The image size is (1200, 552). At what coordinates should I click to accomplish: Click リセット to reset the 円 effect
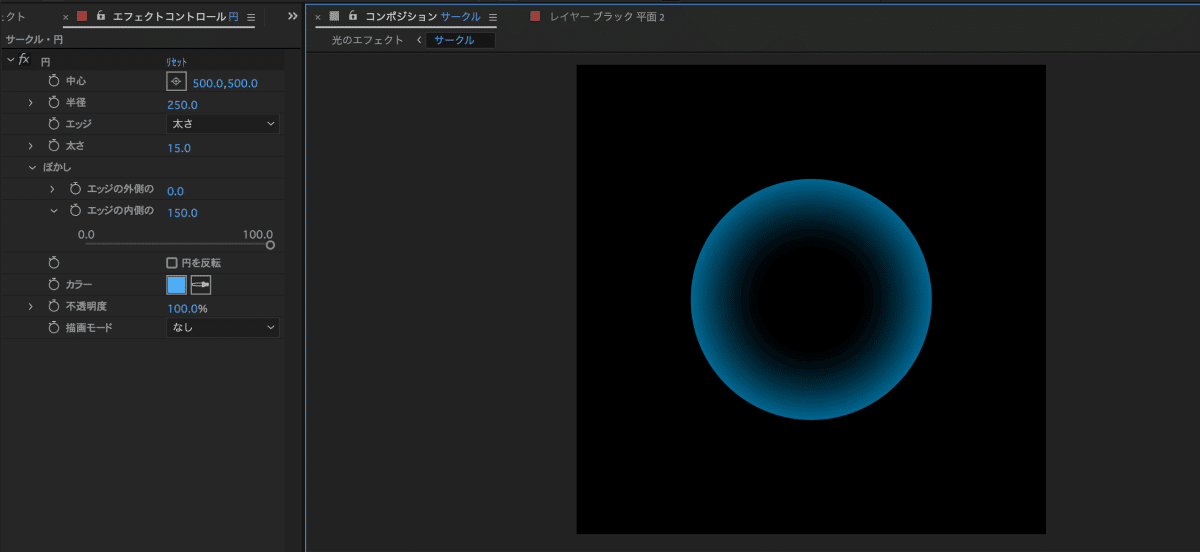(x=177, y=62)
